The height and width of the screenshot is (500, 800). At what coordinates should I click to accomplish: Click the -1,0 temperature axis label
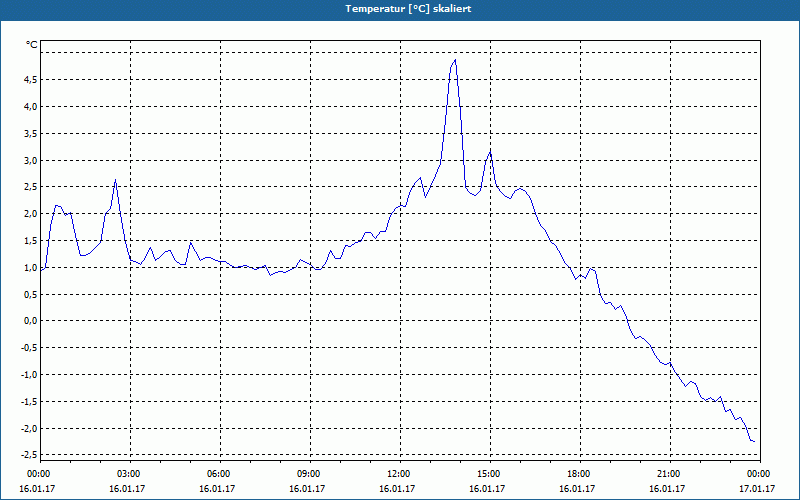(x=29, y=374)
